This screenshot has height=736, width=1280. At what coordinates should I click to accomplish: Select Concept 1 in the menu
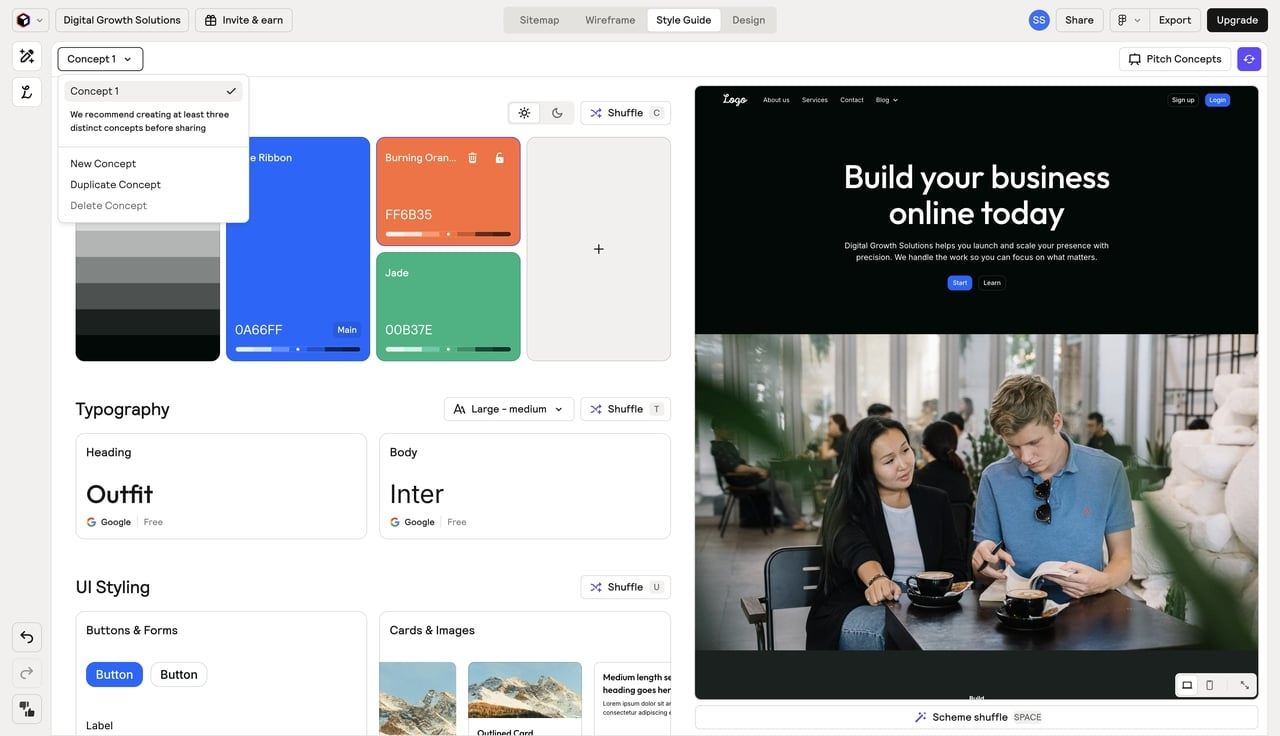pyautogui.click(x=153, y=91)
